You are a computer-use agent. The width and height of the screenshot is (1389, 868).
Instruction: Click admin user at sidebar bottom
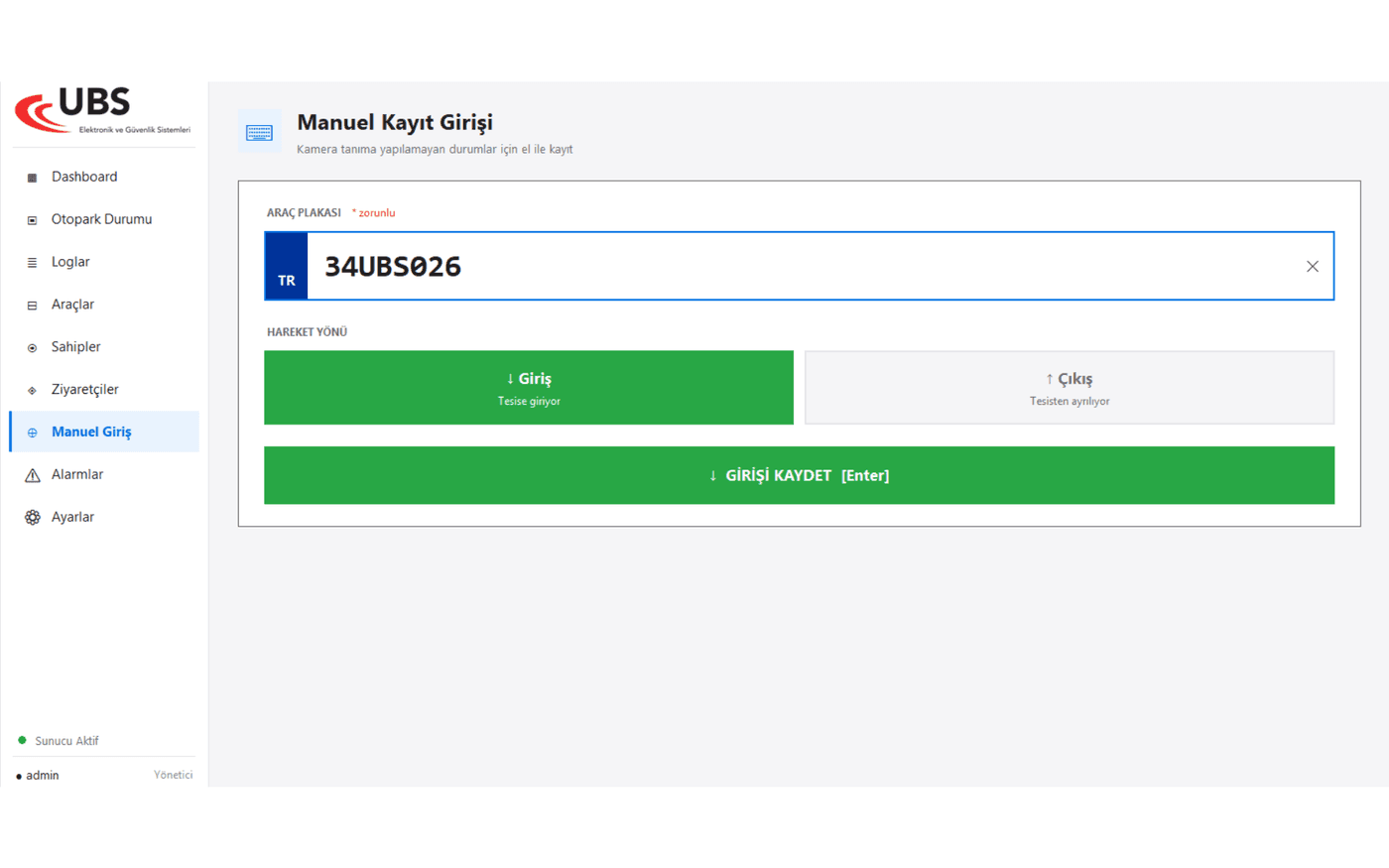tap(38, 775)
